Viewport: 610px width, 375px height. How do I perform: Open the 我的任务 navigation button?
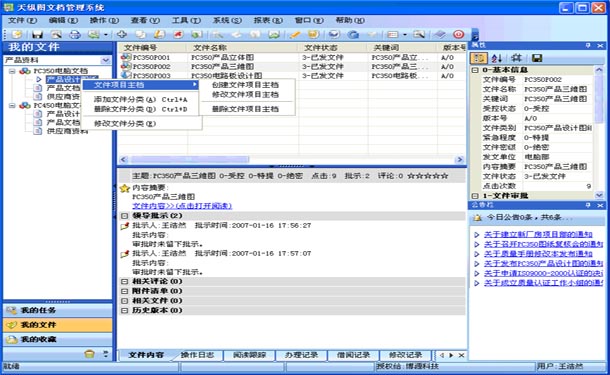coord(58,310)
